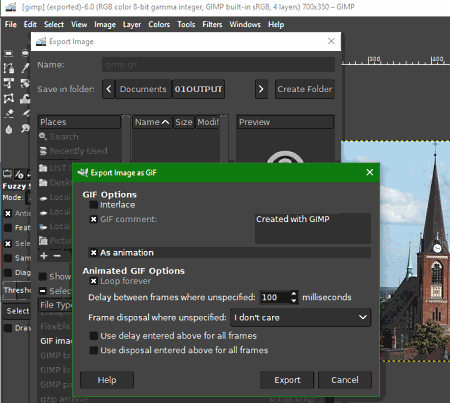
Task: Uncheck the As animation option
Action: 94,253
